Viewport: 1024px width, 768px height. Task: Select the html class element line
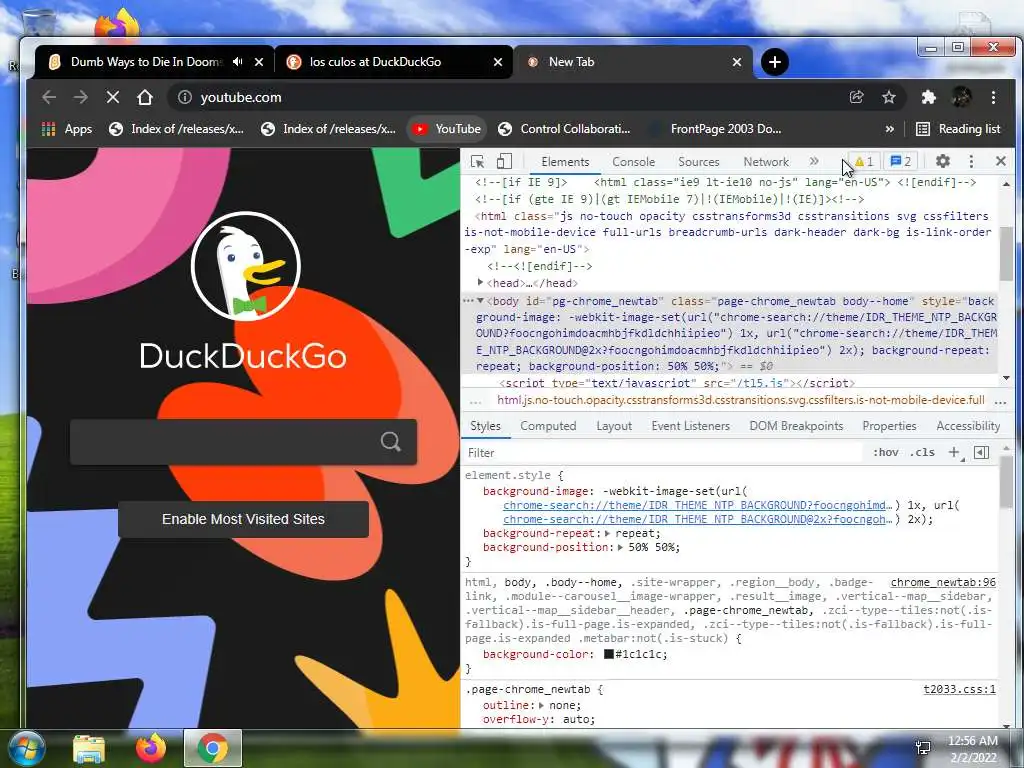(729, 232)
